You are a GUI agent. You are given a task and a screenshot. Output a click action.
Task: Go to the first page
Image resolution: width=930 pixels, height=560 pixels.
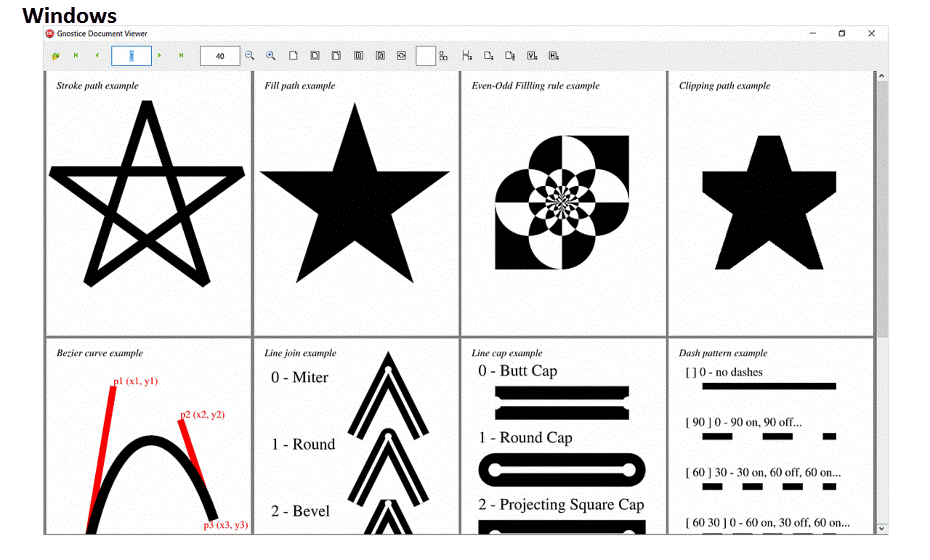(x=76, y=55)
